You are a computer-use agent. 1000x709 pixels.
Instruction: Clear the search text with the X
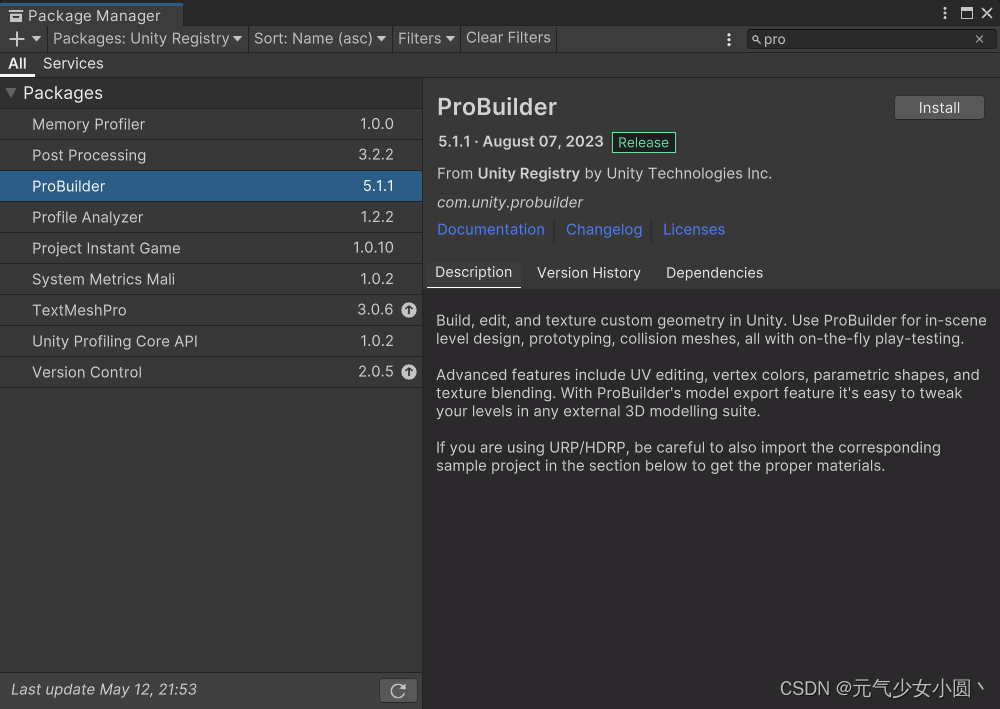point(979,40)
